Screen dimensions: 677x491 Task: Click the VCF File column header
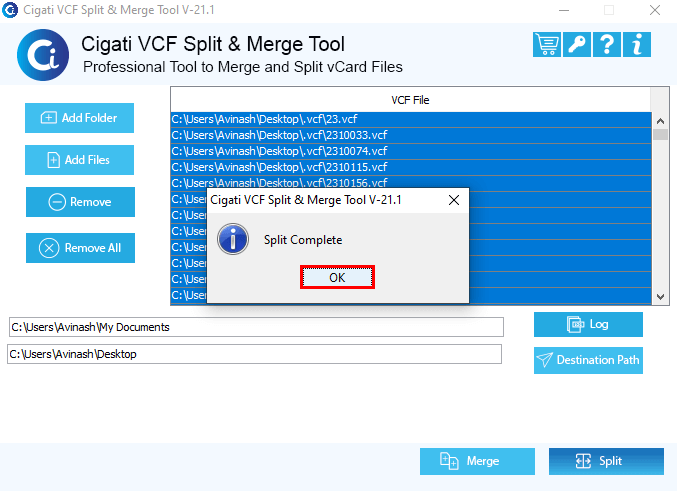point(411,100)
